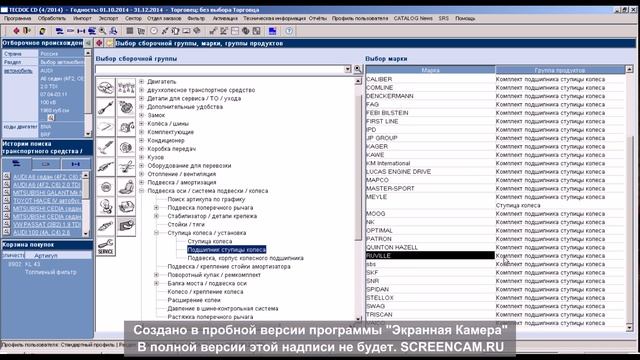Click the red diamond icon in blue header bar

pyautogui.click(x=99, y=43)
